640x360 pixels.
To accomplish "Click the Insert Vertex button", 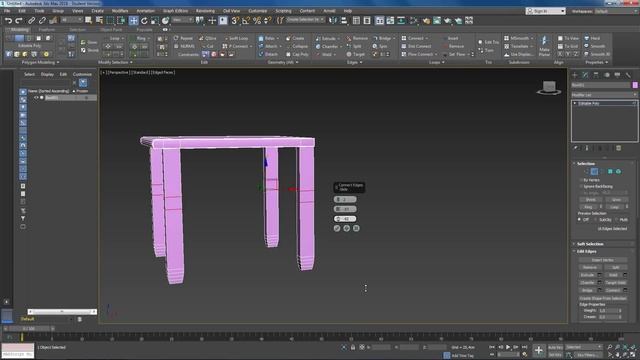I will [x=602, y=260].
